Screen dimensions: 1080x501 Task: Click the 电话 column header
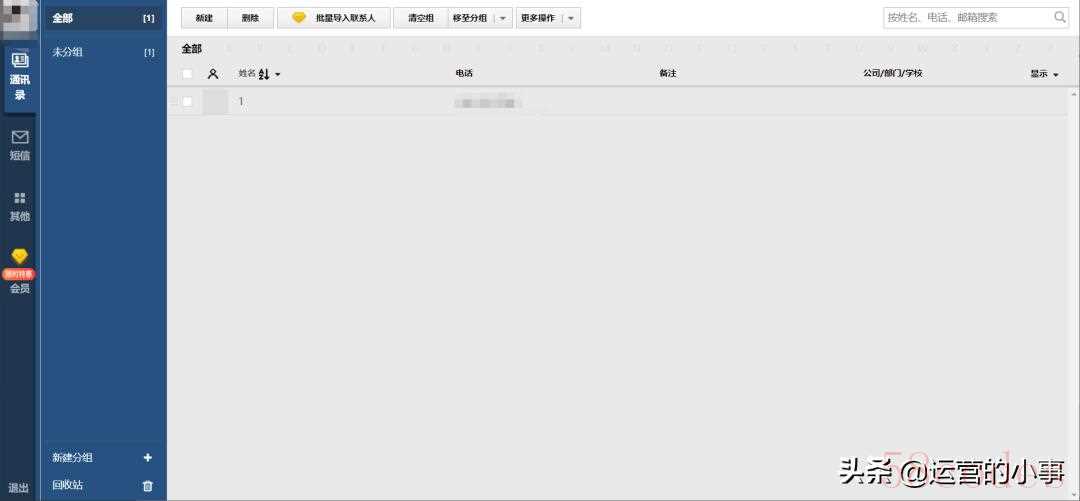(464, 73)
